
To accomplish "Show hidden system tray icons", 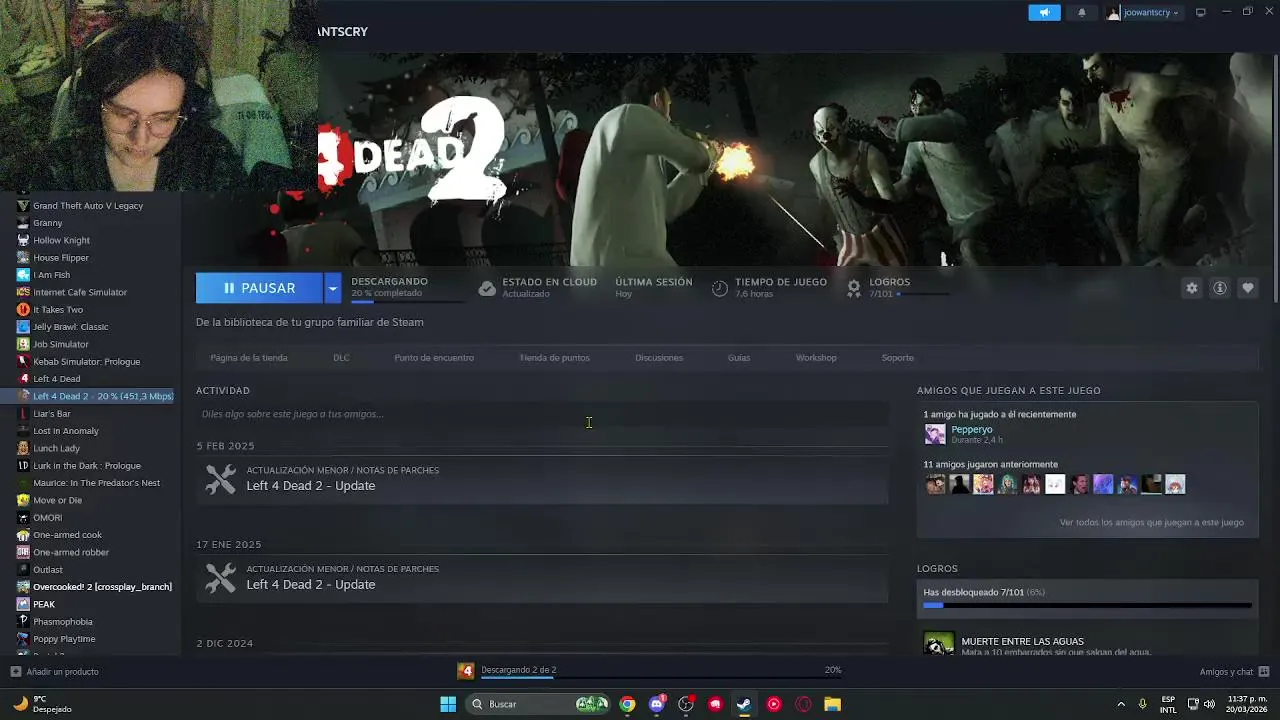I will pyautogui.click(x=1120, y=704).
